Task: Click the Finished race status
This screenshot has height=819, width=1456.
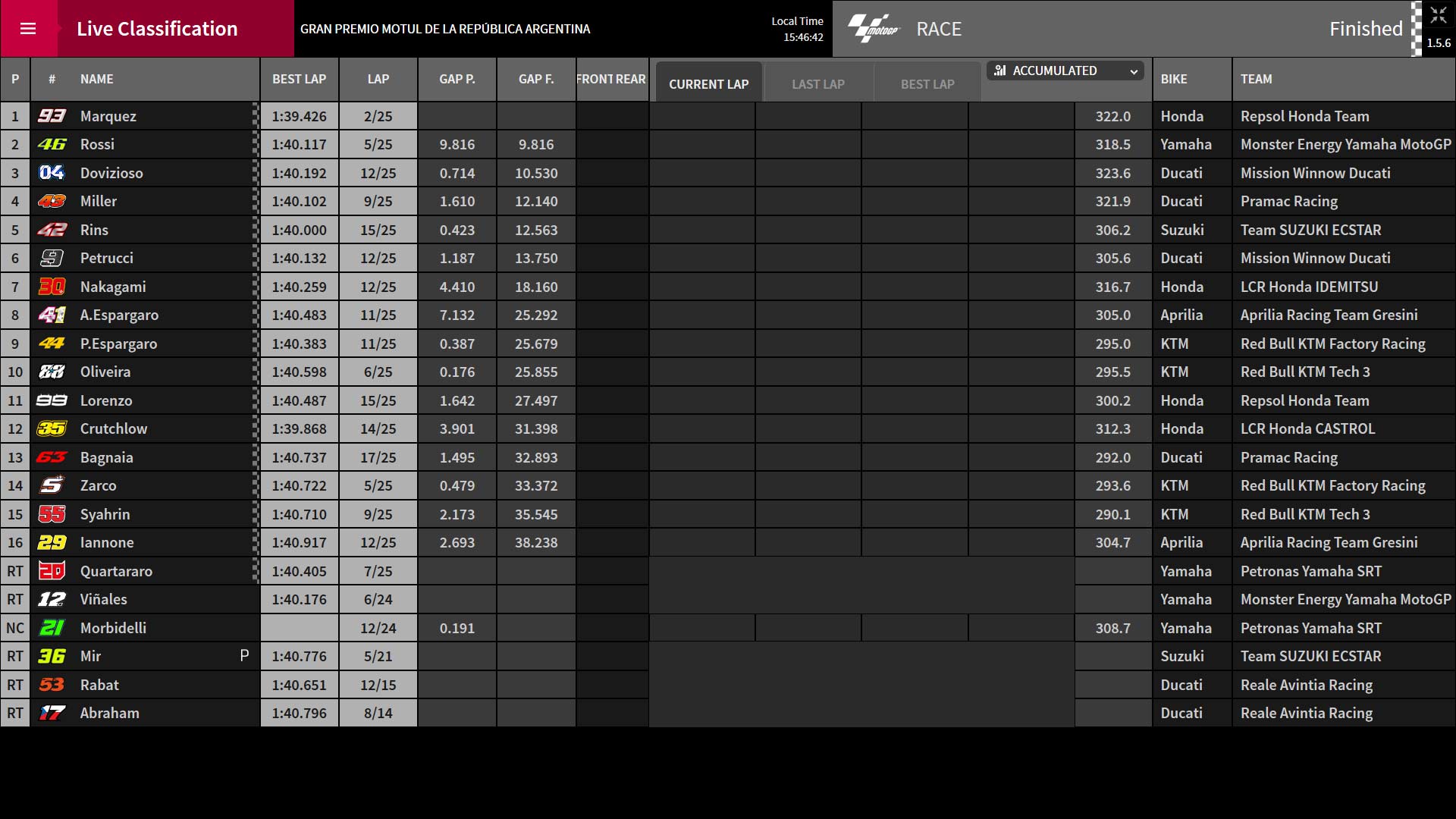Action: 1366,29
